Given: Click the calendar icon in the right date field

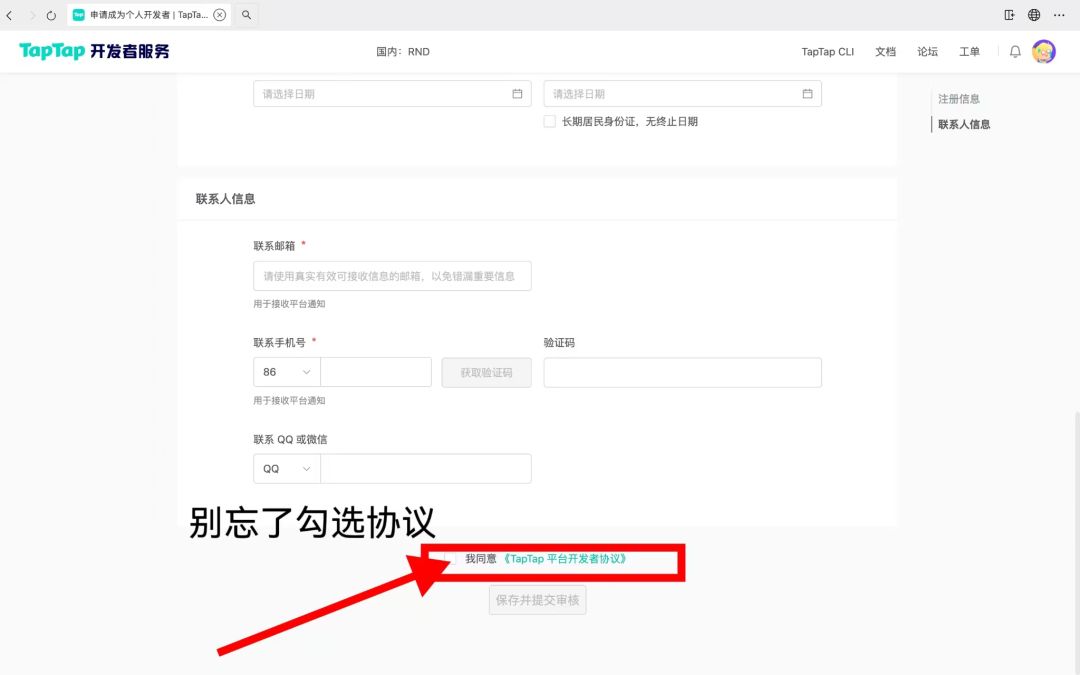Looking at the screenshot, I should pyautogui.click(x=807, y=94).
